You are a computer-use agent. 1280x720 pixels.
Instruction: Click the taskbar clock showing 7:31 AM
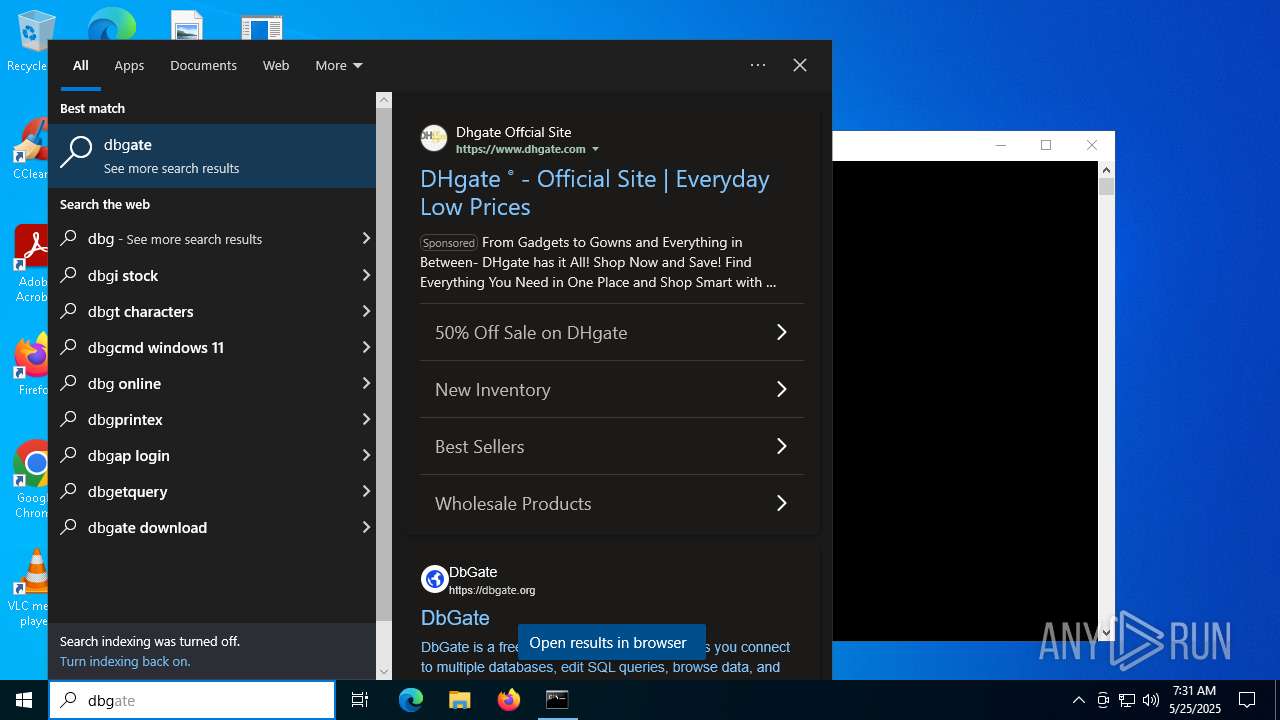click(x=1194, y=700)
